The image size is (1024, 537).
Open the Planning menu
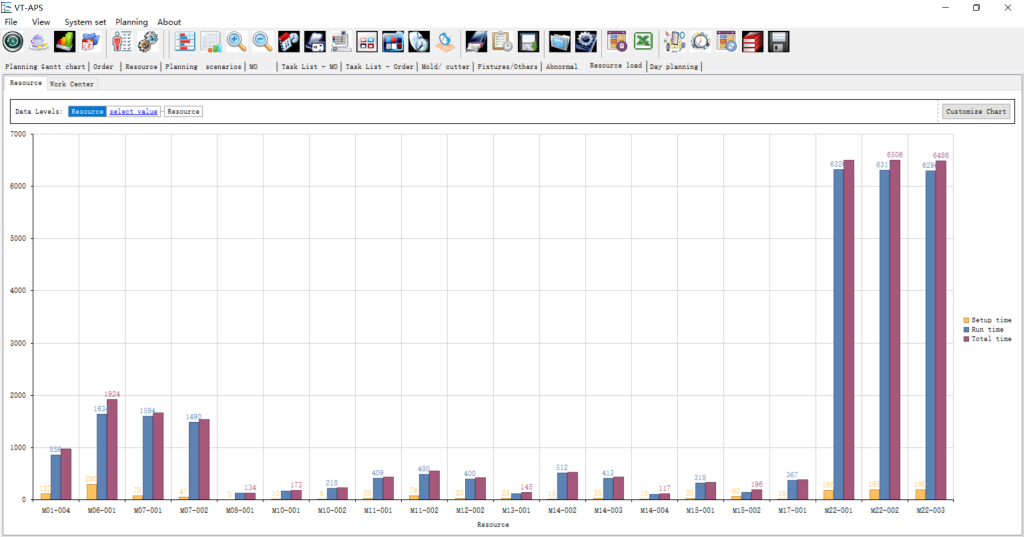[131, 22]
